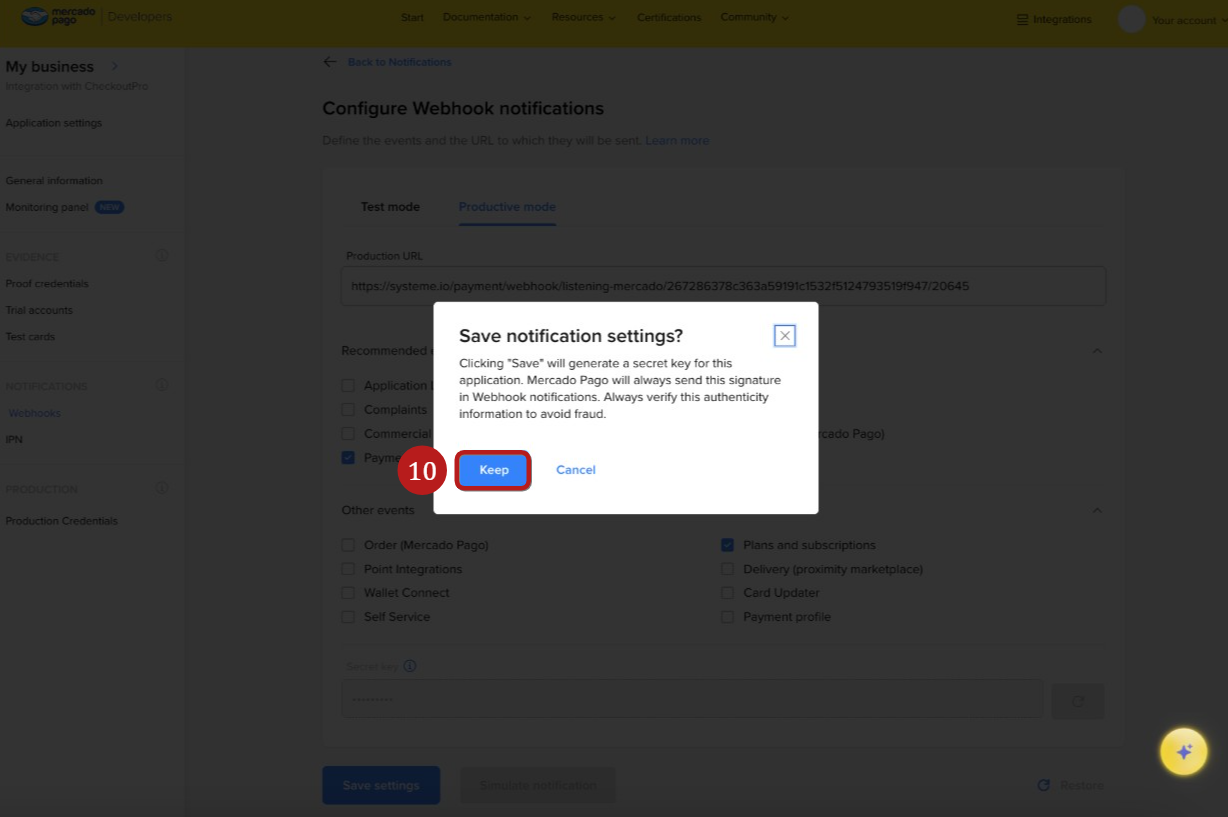This screenshot has height=817, width=1228.
Task: Collapse the Other events section
Action: coord(1097,510)
